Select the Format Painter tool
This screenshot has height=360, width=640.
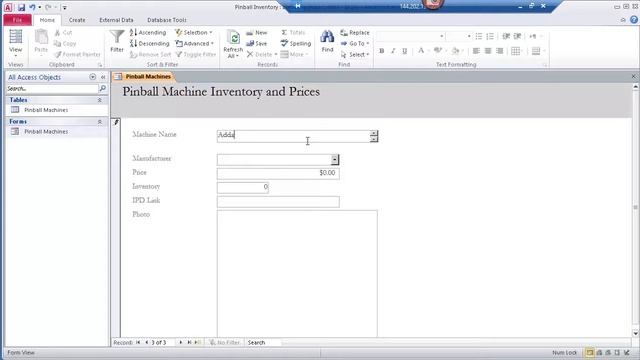coord(78,54)
